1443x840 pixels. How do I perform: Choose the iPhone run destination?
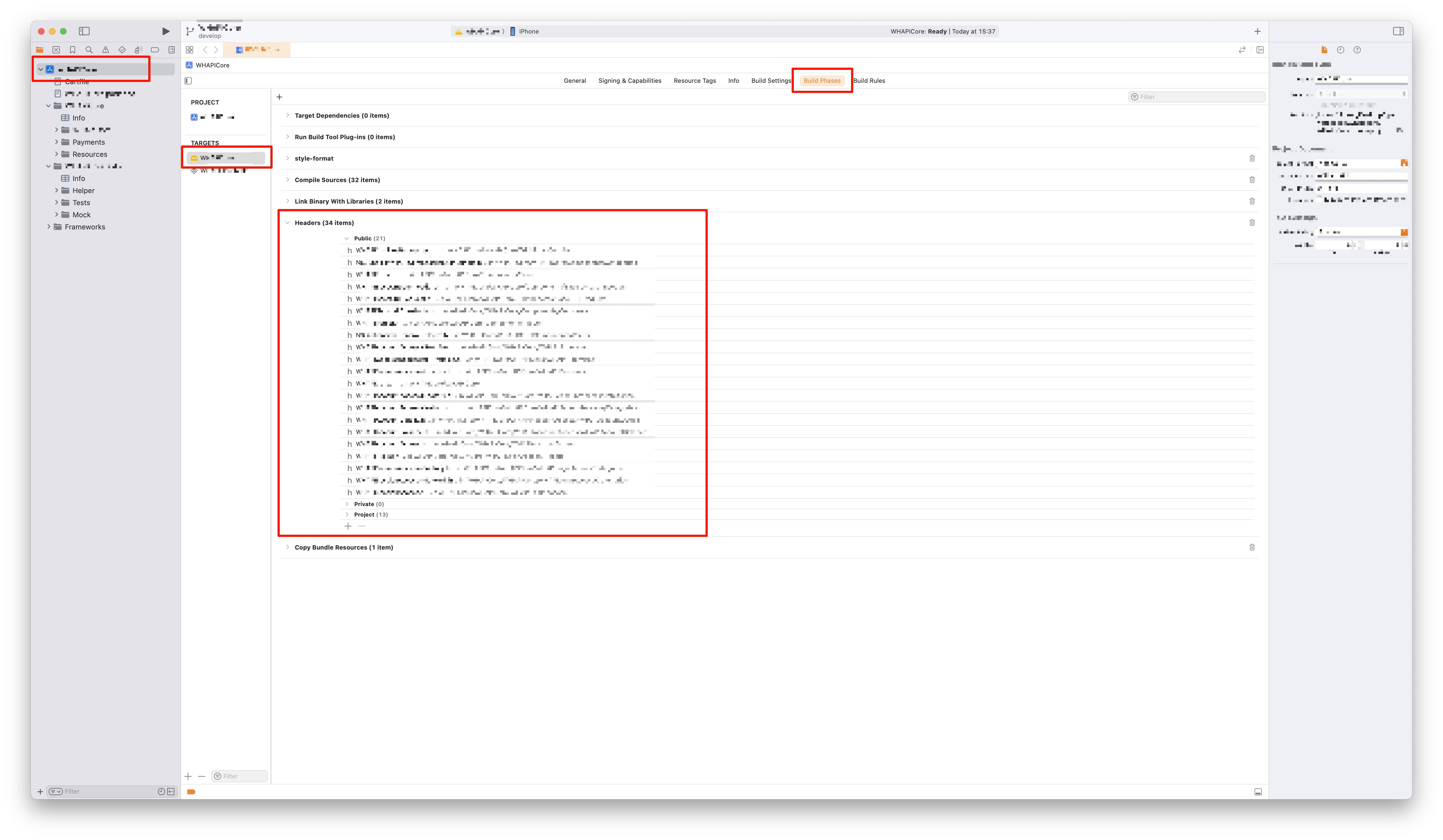(x=524, y=31)
